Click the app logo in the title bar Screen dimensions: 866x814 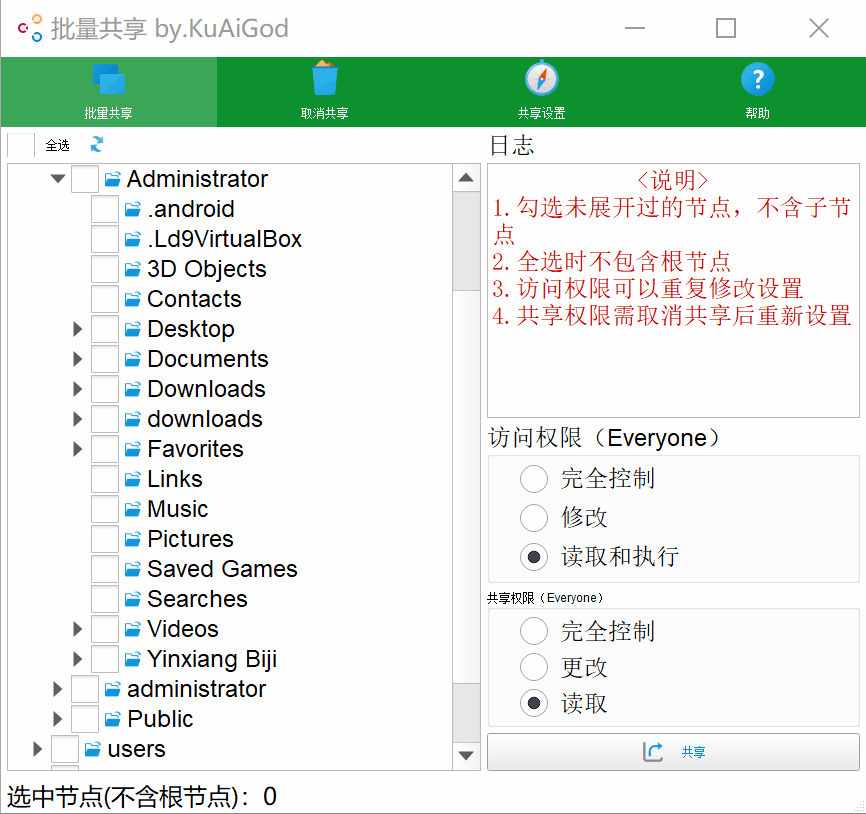click(x=27, y=28)
